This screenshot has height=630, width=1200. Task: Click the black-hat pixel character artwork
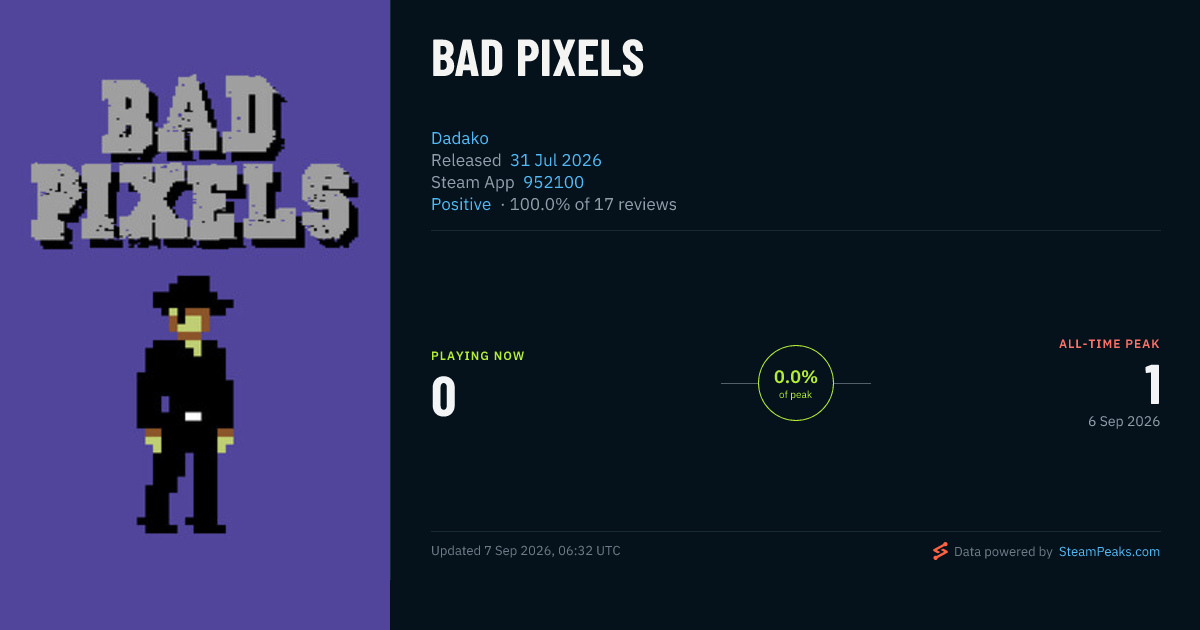(x=186, y=404)
